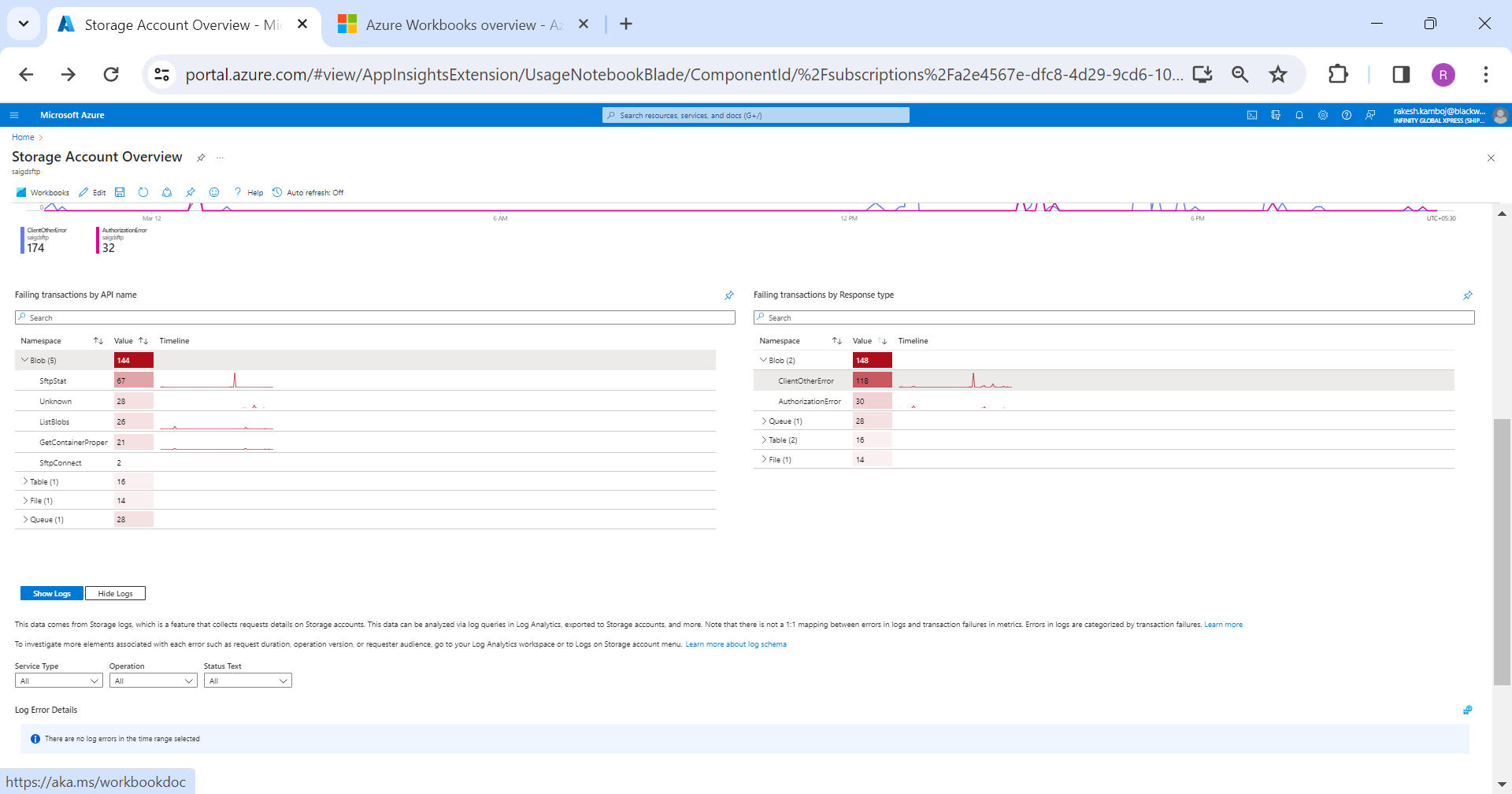
Task: View site information icon in address bar
Action: [161, 74]
